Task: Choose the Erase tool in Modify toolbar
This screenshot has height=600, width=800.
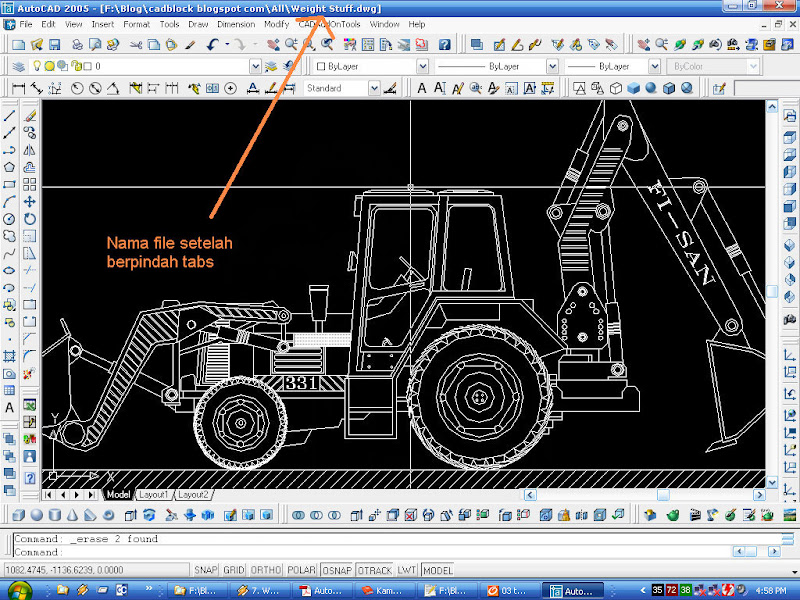Action: pyautogui.click(x=30, y=115)
